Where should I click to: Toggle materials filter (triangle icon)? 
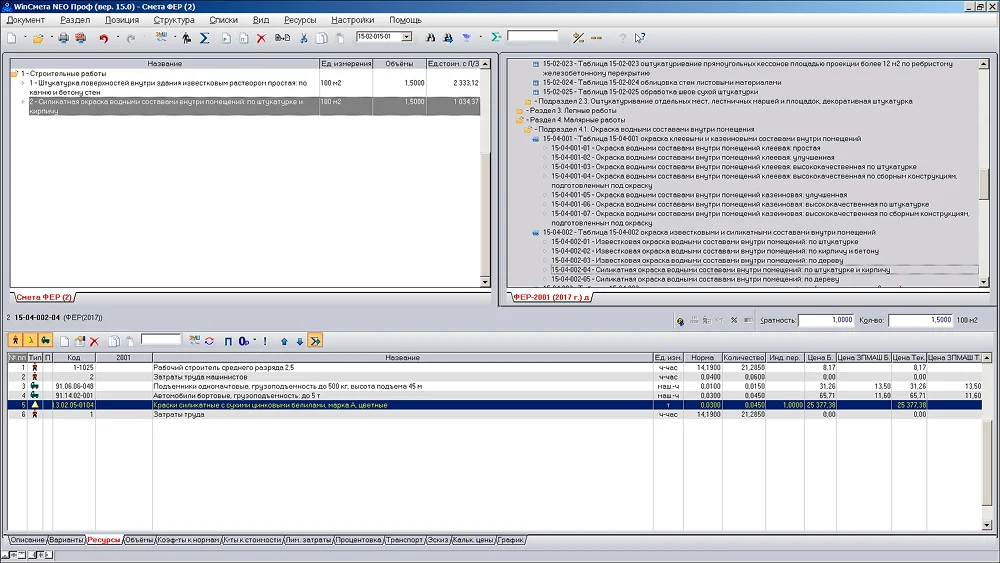click(30, 341)
